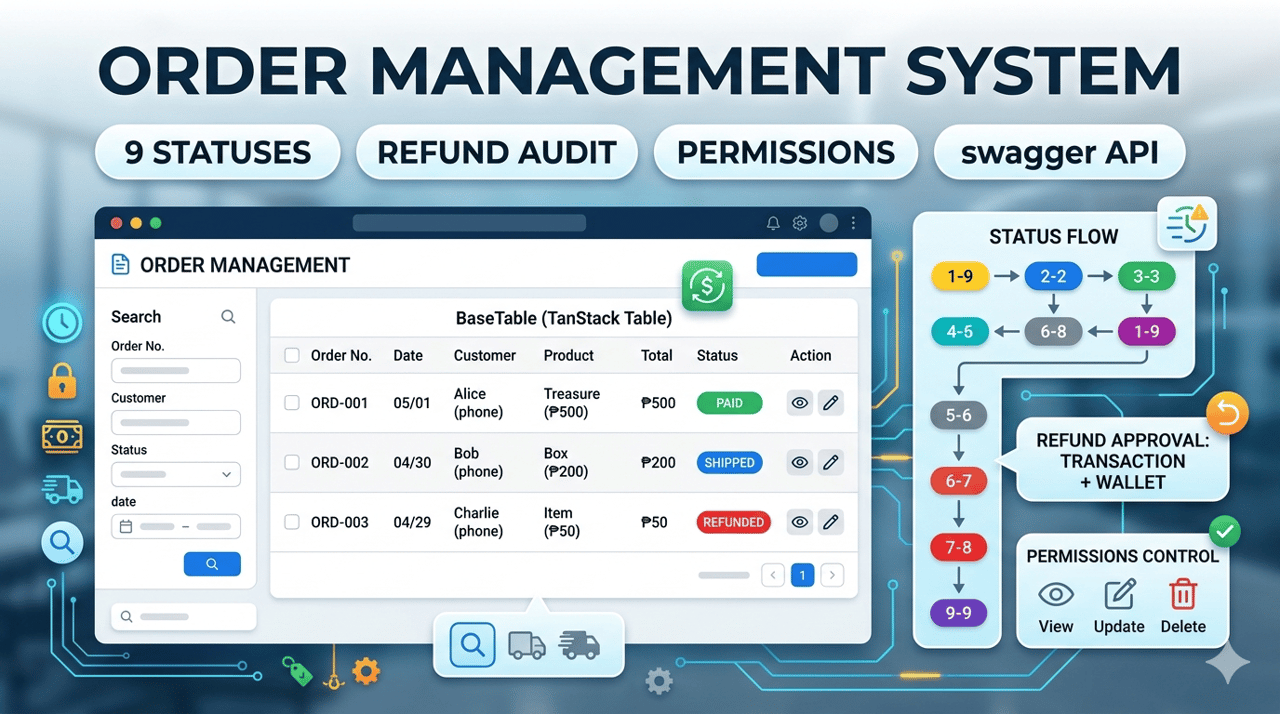
Task: View order ORD-003 via eye icon
Action: pos(799,522)
